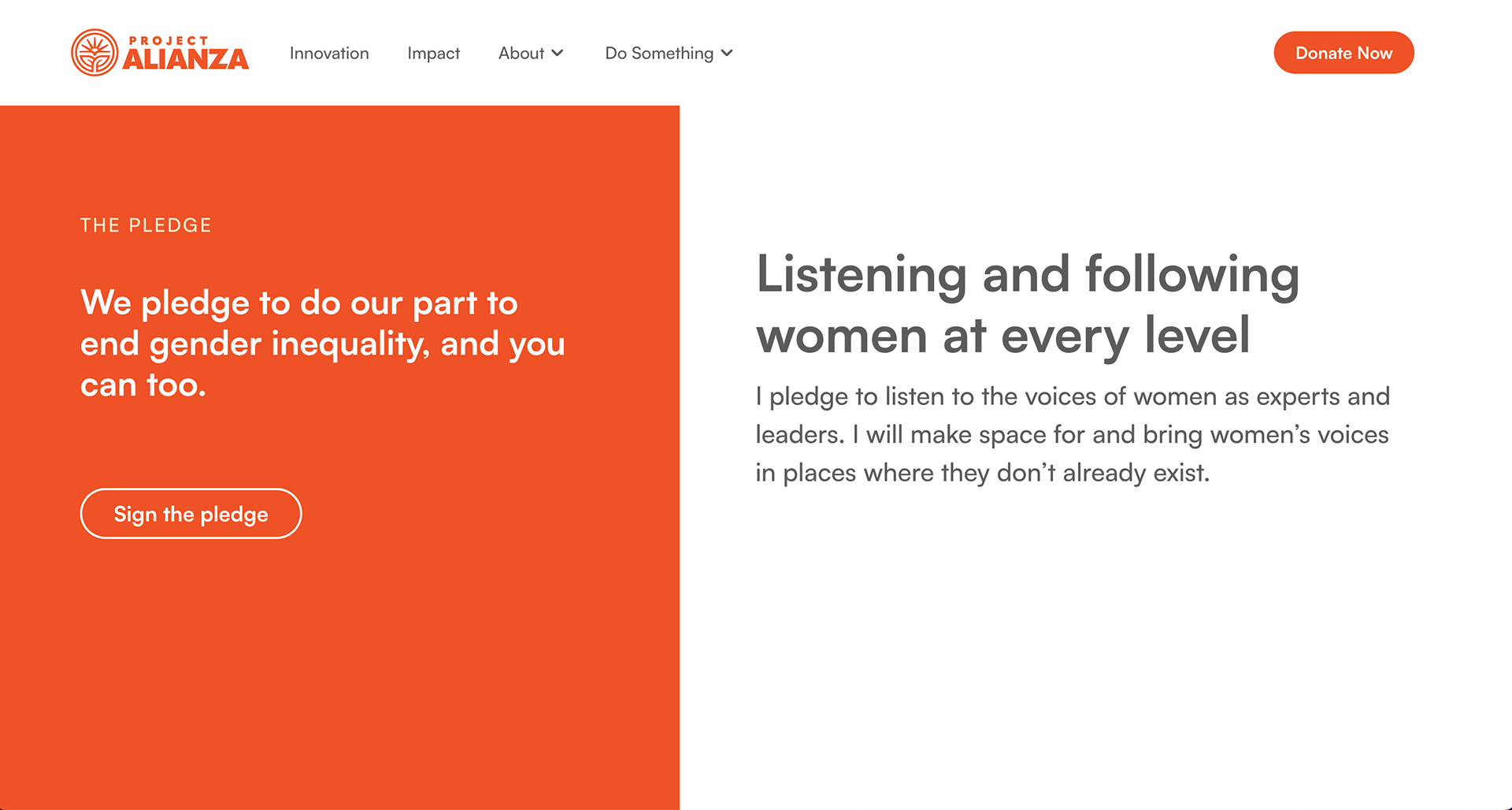Open the Do Something menu label
This screenshot has height=810, width=1512.
pos(659,53)
